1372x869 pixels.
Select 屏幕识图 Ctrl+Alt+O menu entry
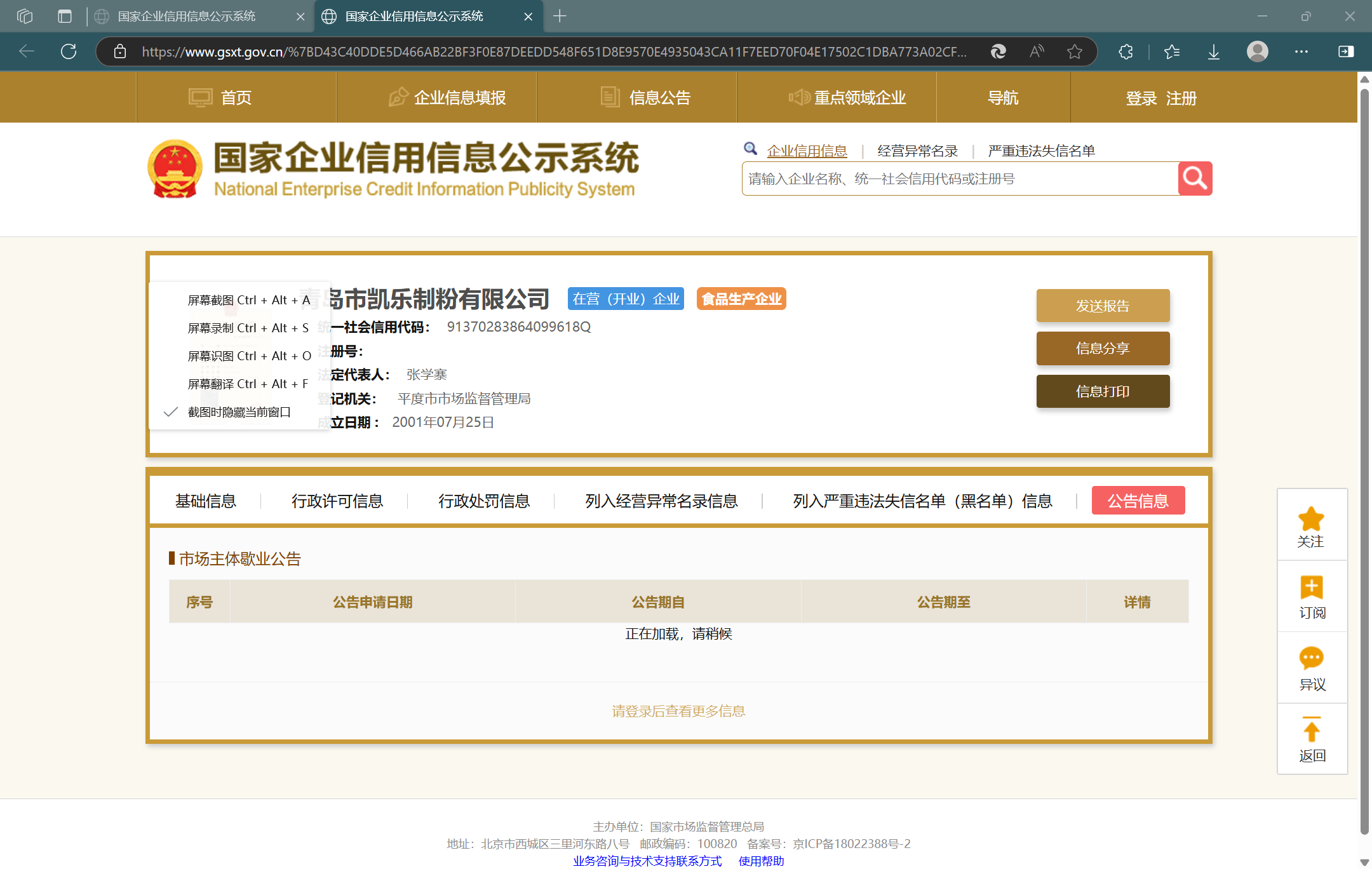point(239,356)
